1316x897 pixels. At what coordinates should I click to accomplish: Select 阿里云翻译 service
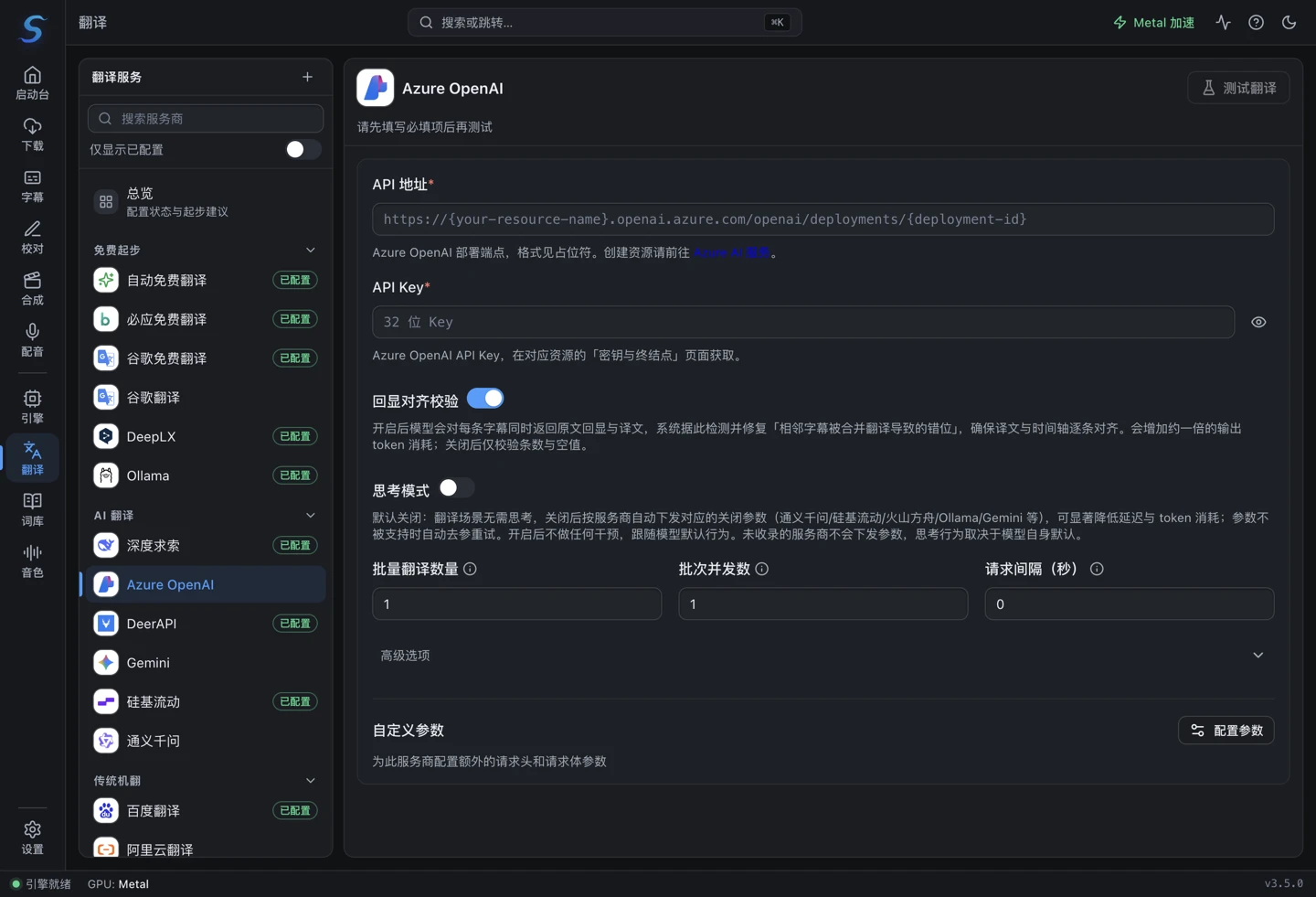(x=206, y=847)
